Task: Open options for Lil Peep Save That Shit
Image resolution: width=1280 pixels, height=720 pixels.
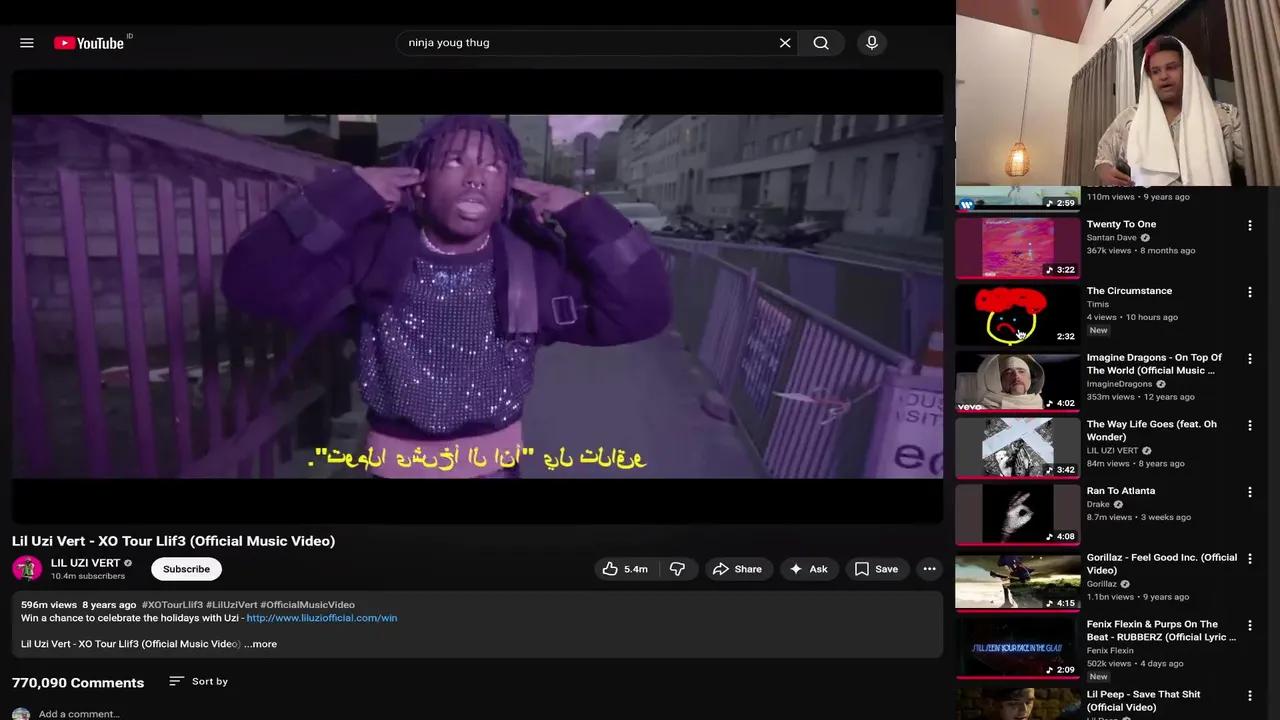Action: [x=1249, y=696]
